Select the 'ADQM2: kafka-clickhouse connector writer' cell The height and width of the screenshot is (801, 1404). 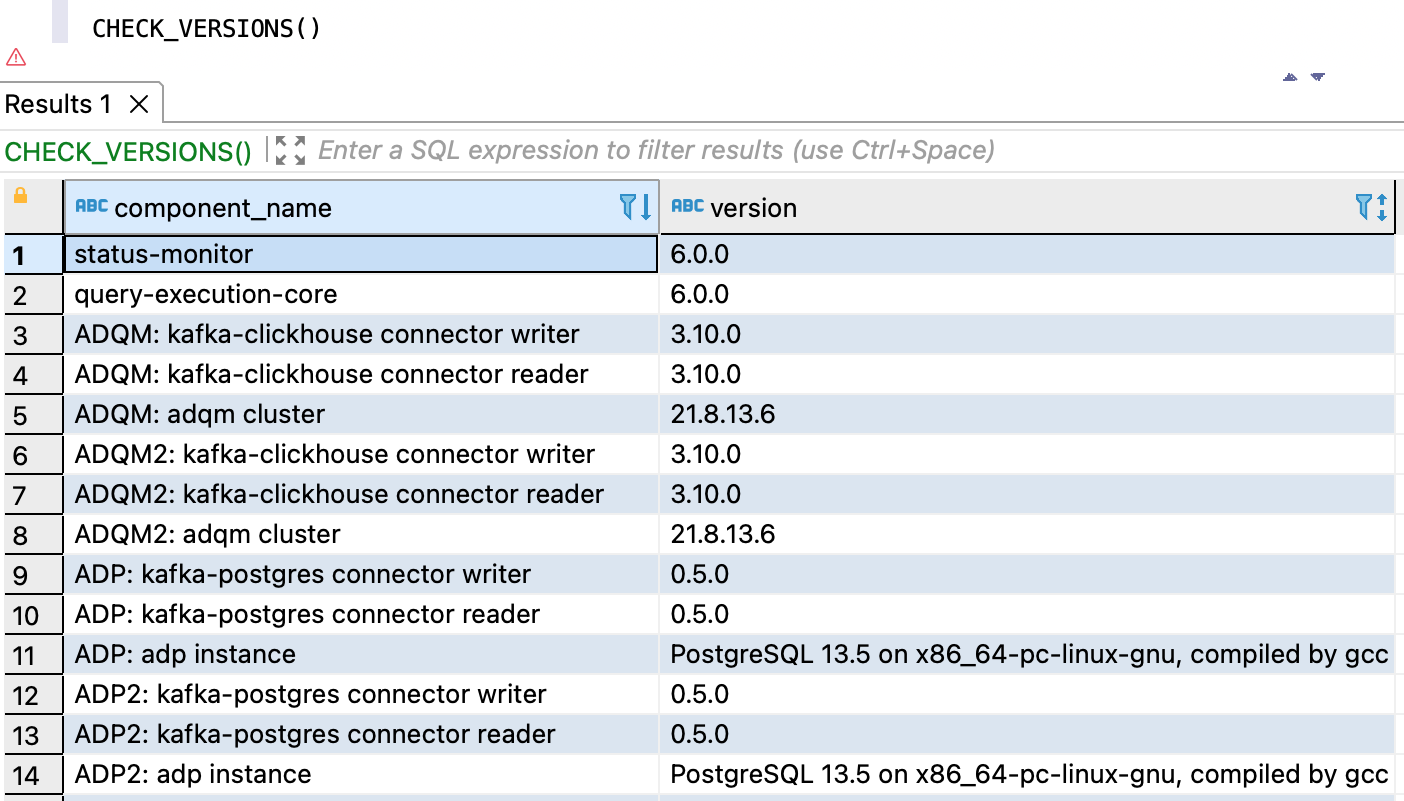coord(361,454)
